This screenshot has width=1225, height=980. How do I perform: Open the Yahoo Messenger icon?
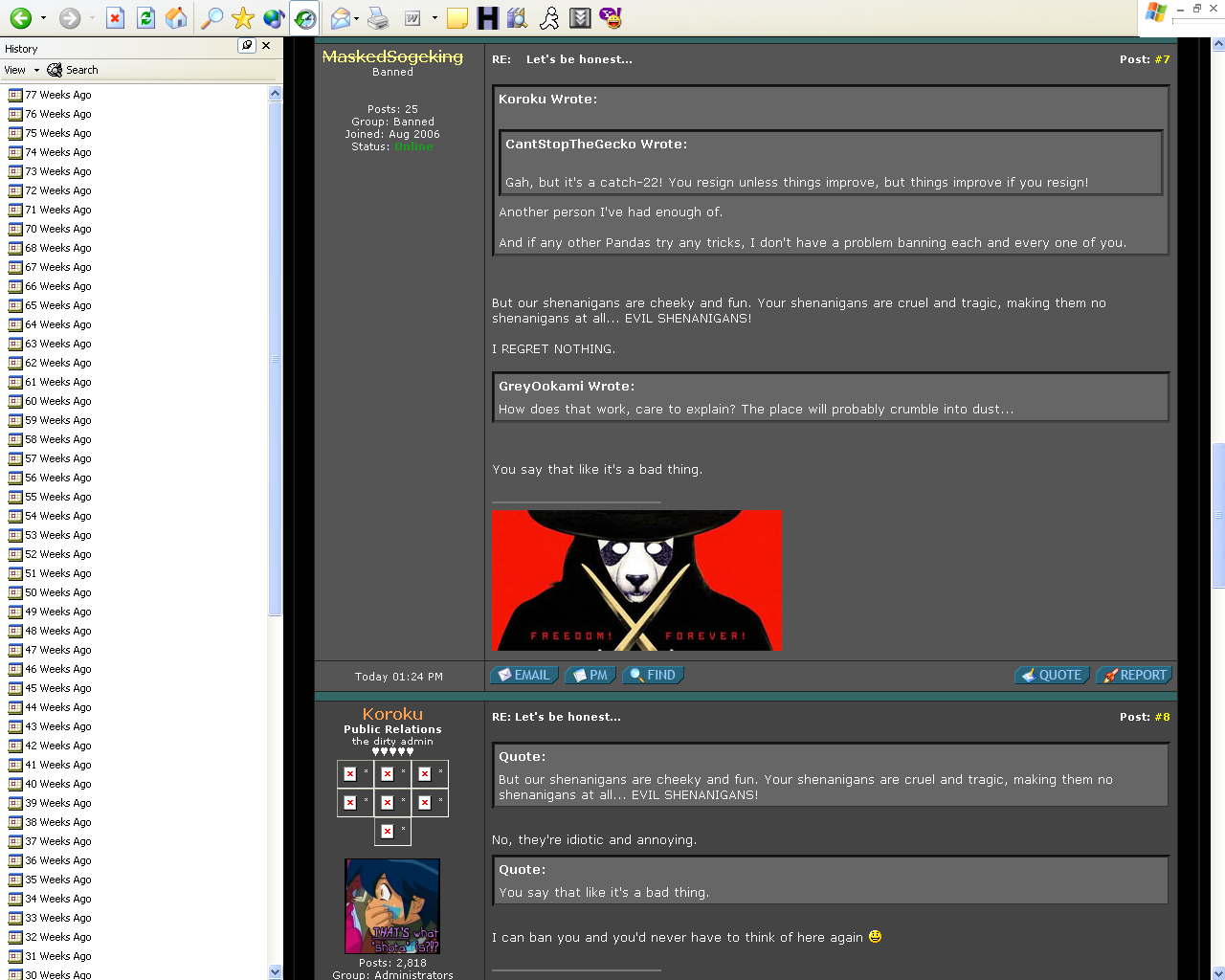[611, 18]
